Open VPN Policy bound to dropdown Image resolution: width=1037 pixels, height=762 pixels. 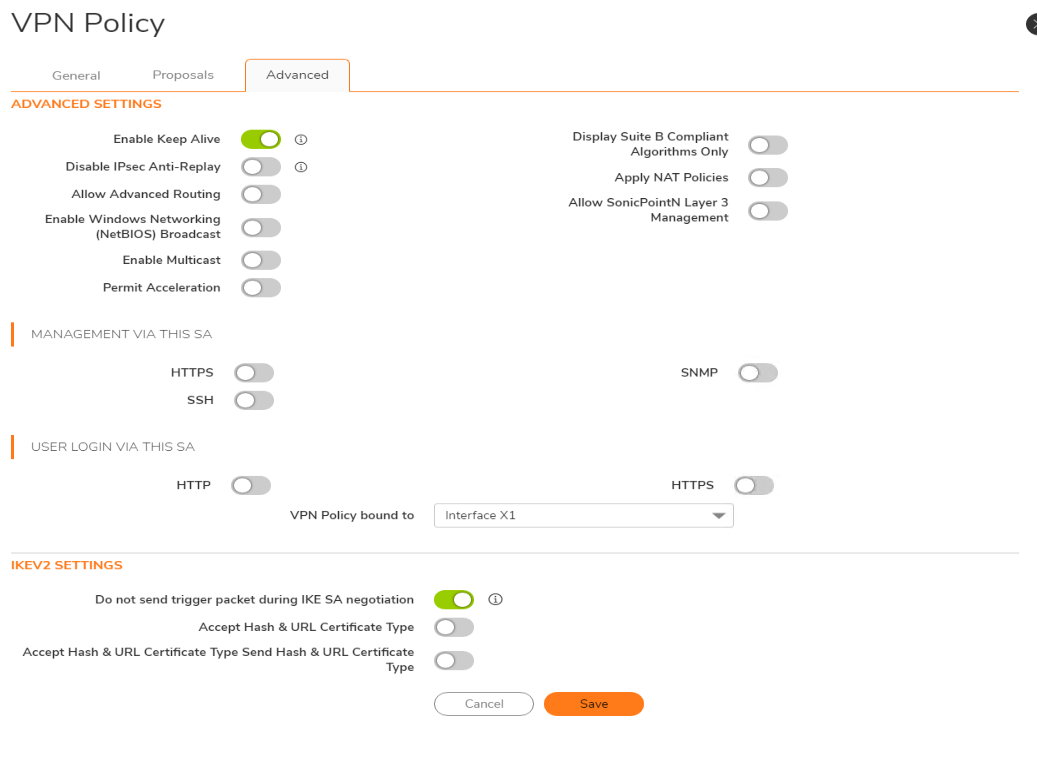(x=583, y=515)
